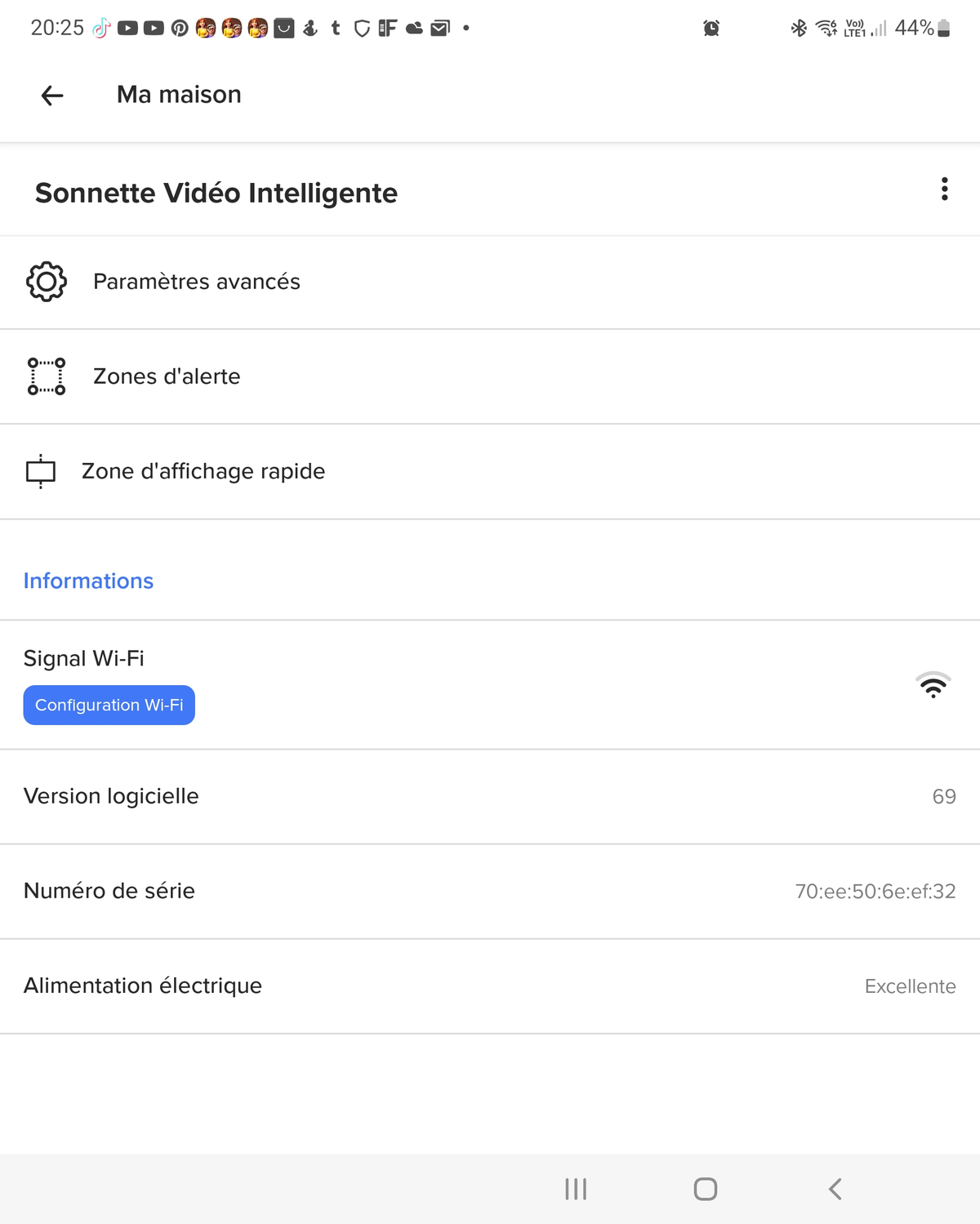Tap the Ma maison title
The image size is (980, 1224).
tap(179, 95)
